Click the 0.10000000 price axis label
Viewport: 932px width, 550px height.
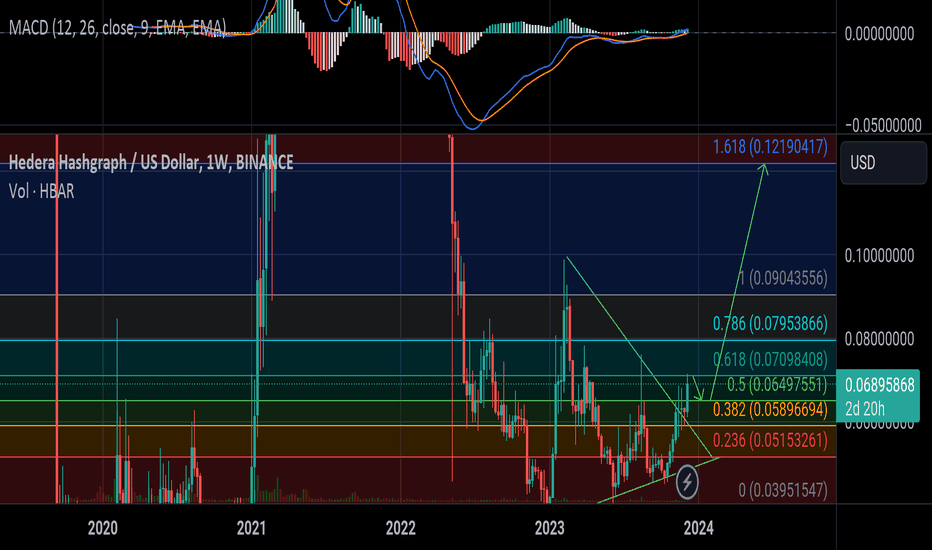click(879, 256)
